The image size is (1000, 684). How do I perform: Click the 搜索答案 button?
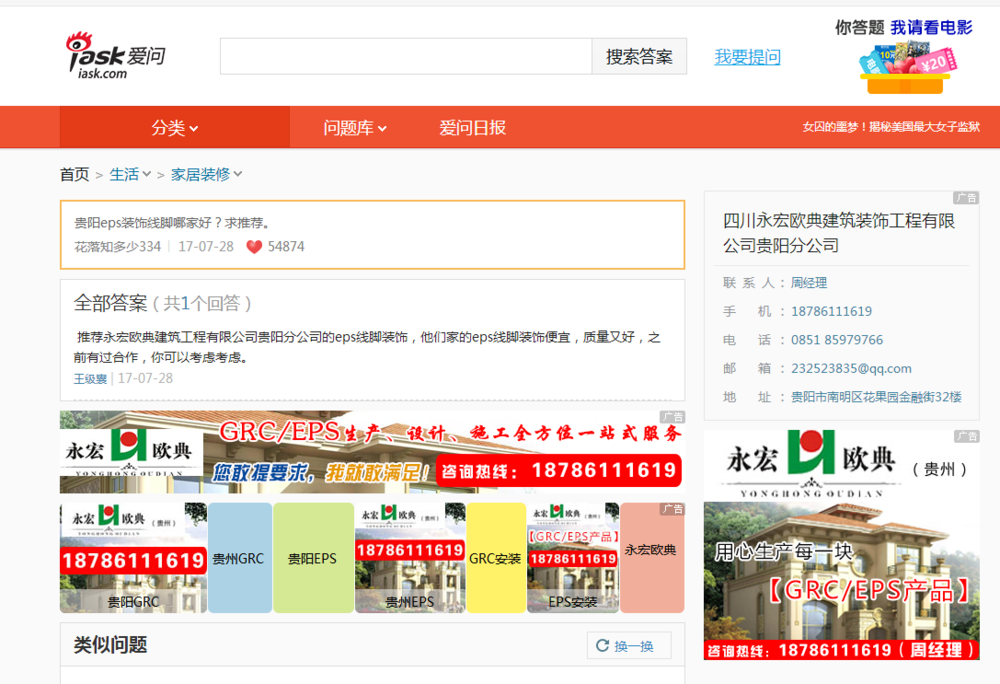click(x=639, y=56)
